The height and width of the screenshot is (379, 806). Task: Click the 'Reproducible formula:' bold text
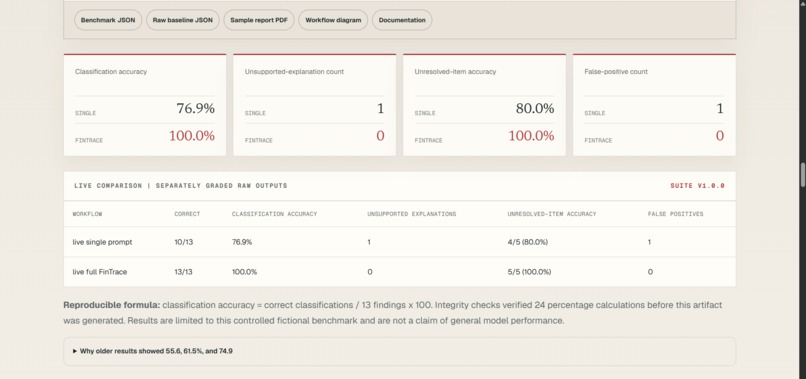(112, 305)
